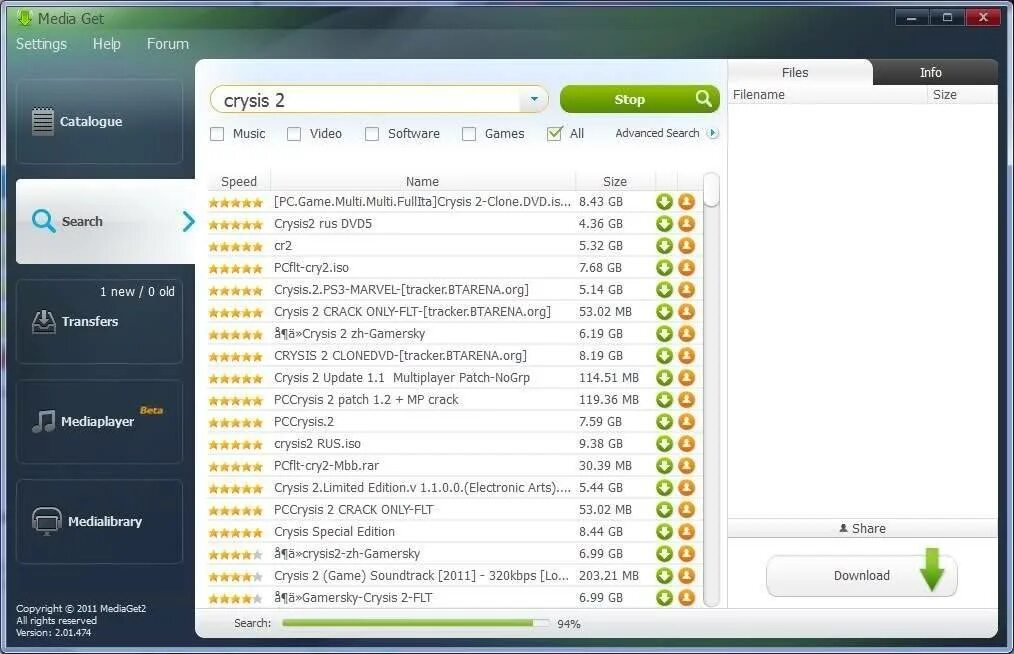The height and width of the screenshot is (654, 1014).
Task: Click orange icon for PCCrysis.2 row
Action: point(686,422)
